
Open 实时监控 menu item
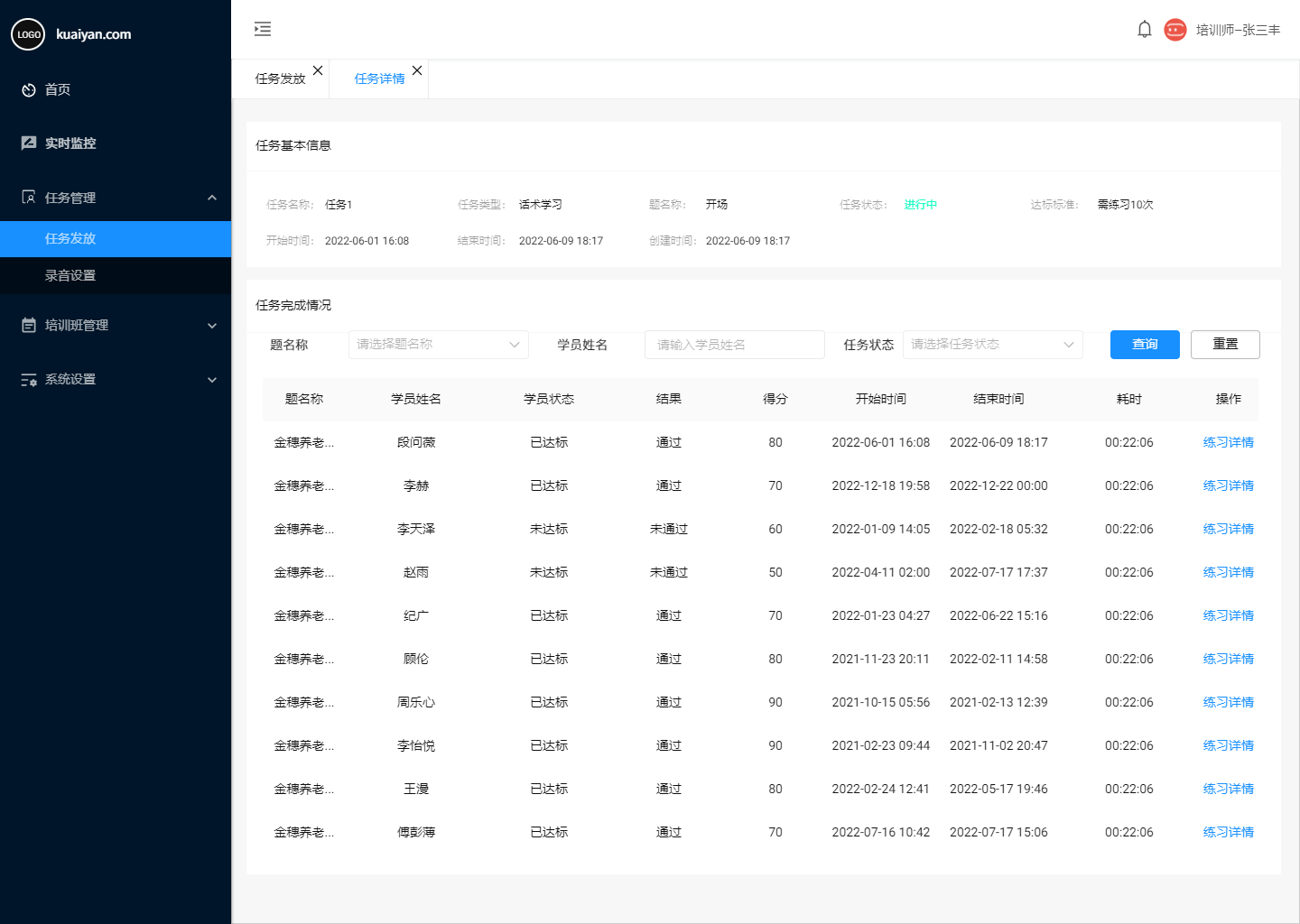pos(70,143)
